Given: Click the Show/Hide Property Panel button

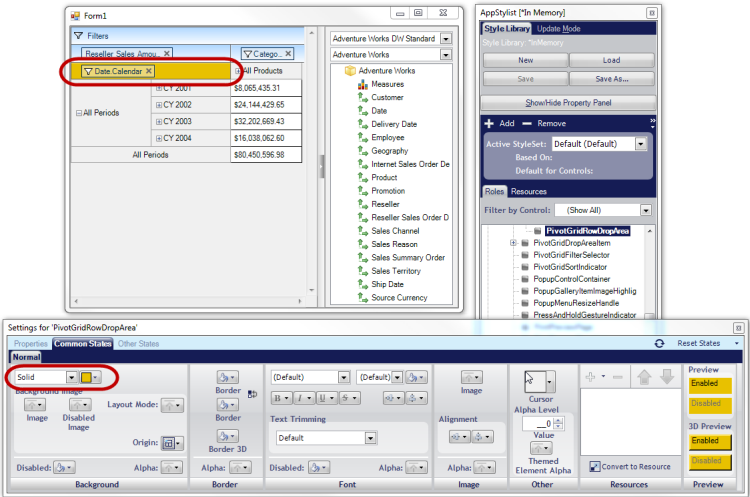Looking at the screenshot, I should (x=568, y=102).
